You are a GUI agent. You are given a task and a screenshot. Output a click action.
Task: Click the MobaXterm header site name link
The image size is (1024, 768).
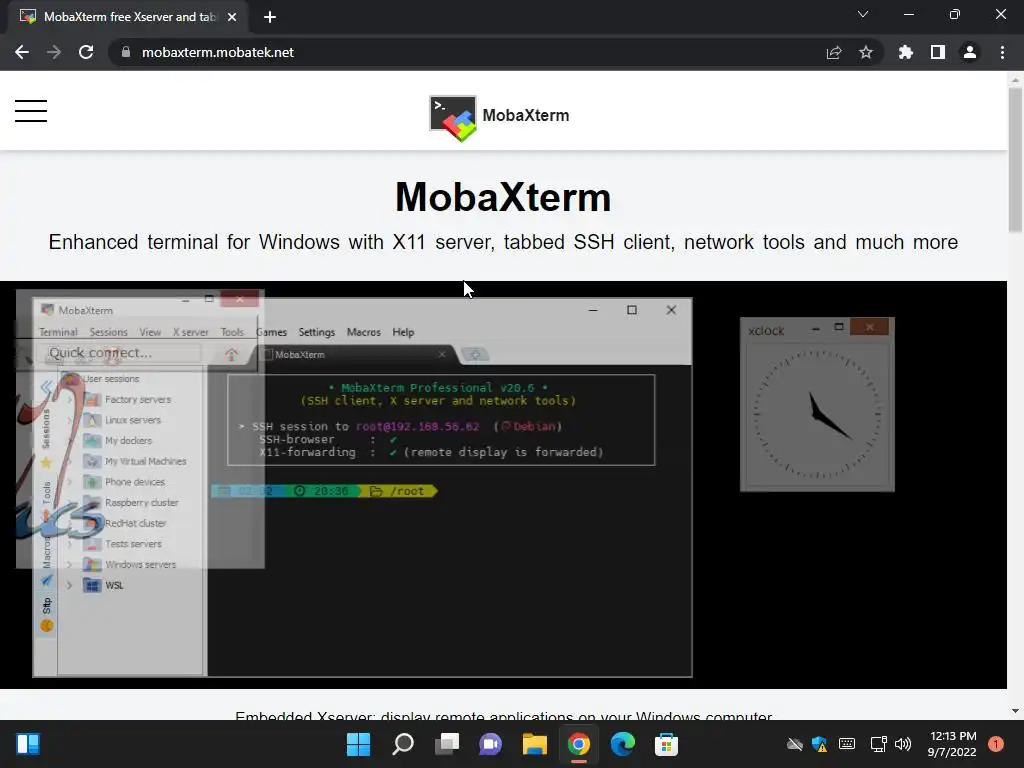click(x=526, y=116)
